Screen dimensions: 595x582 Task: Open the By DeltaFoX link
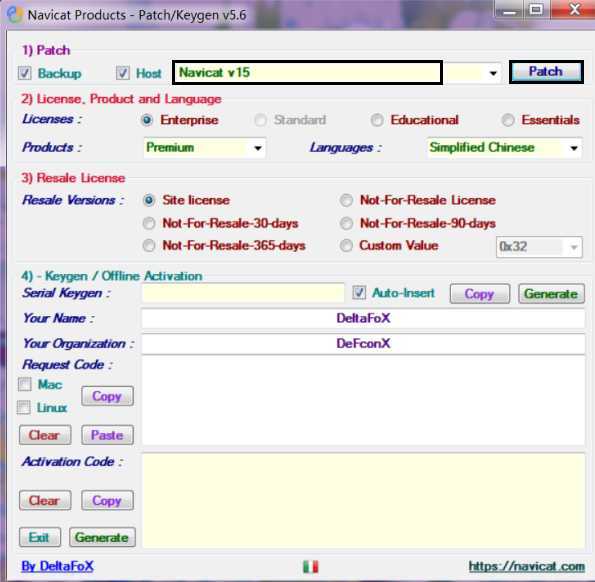(57, 566)
